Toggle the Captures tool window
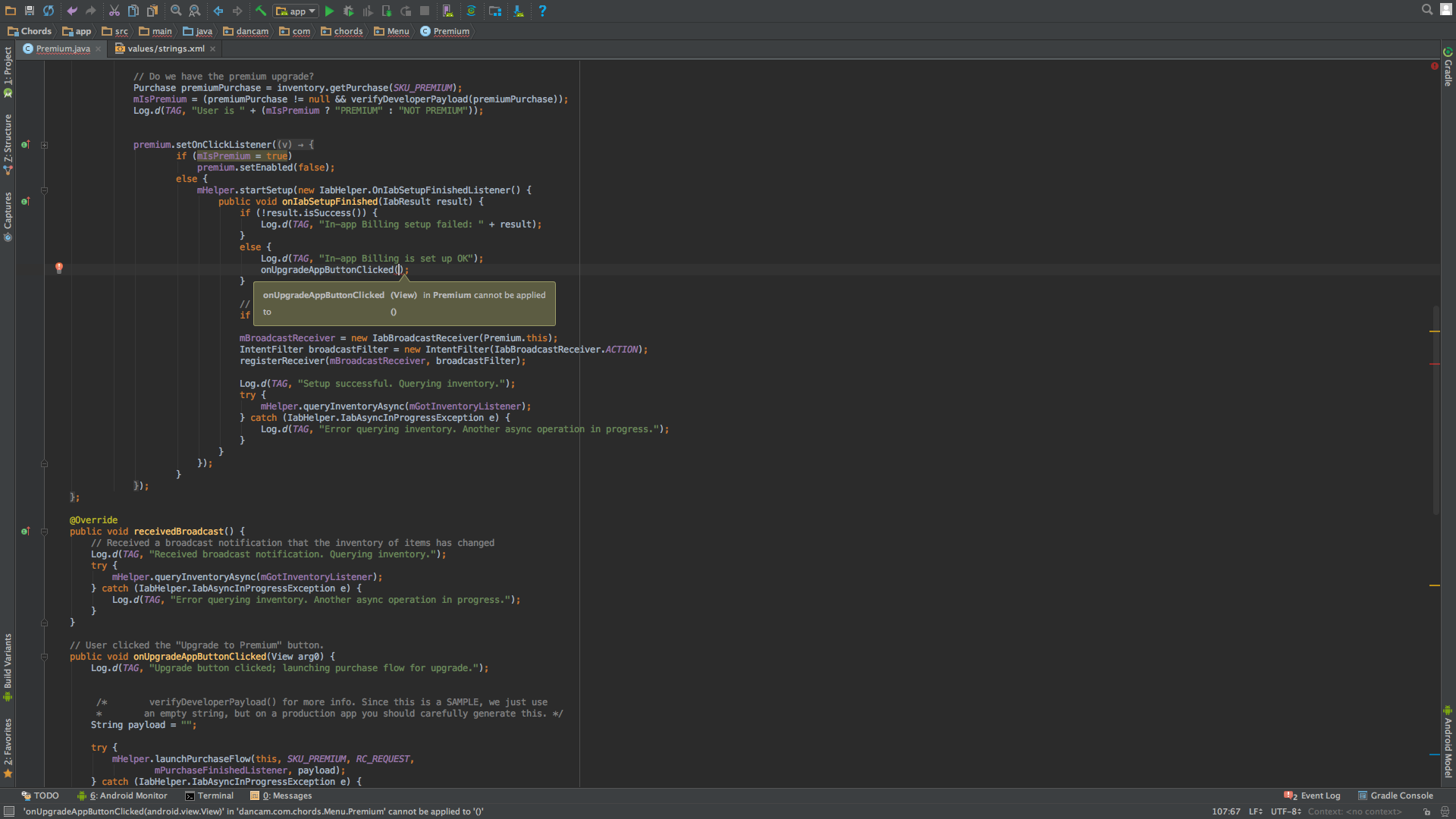This screenshot has height=819, width=1456. click(x=8, y=216)
